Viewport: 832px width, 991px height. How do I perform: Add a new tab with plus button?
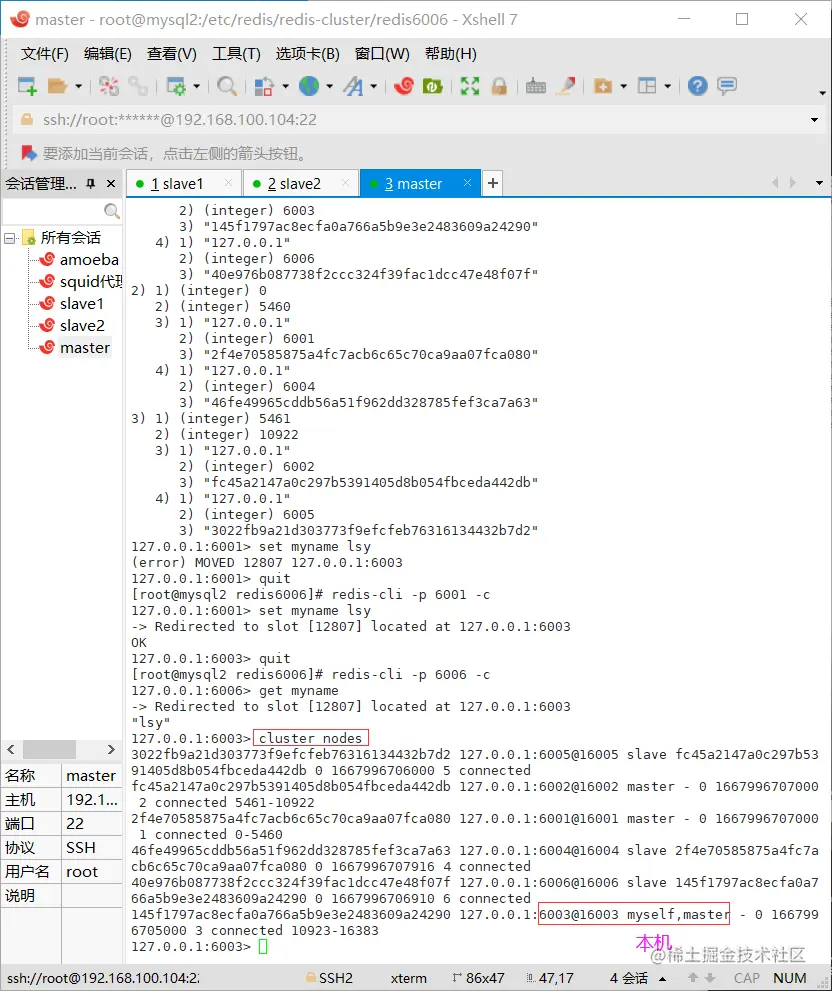492,183
